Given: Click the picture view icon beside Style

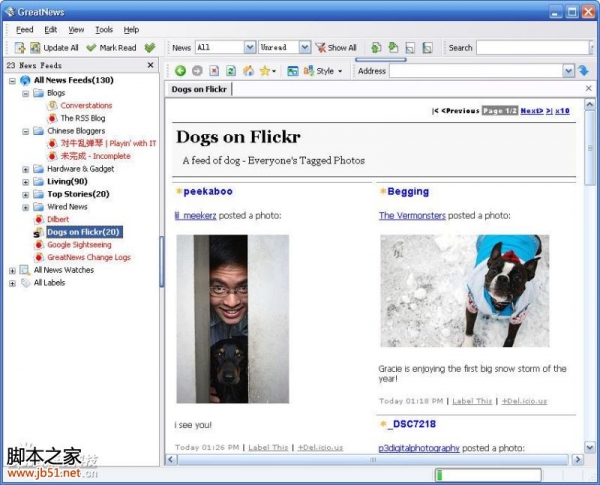Looking at the screenshot, I should tap(293, 71).
